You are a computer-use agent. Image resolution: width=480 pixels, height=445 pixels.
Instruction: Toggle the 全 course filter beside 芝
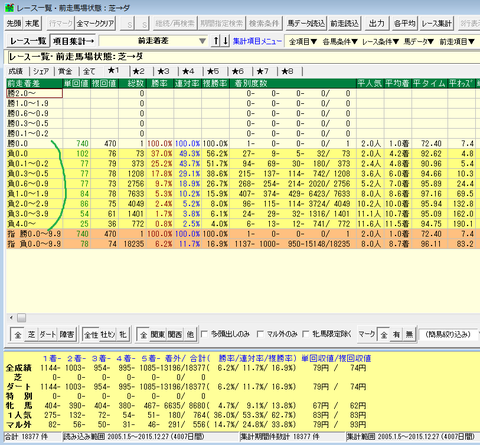[18, 334]
